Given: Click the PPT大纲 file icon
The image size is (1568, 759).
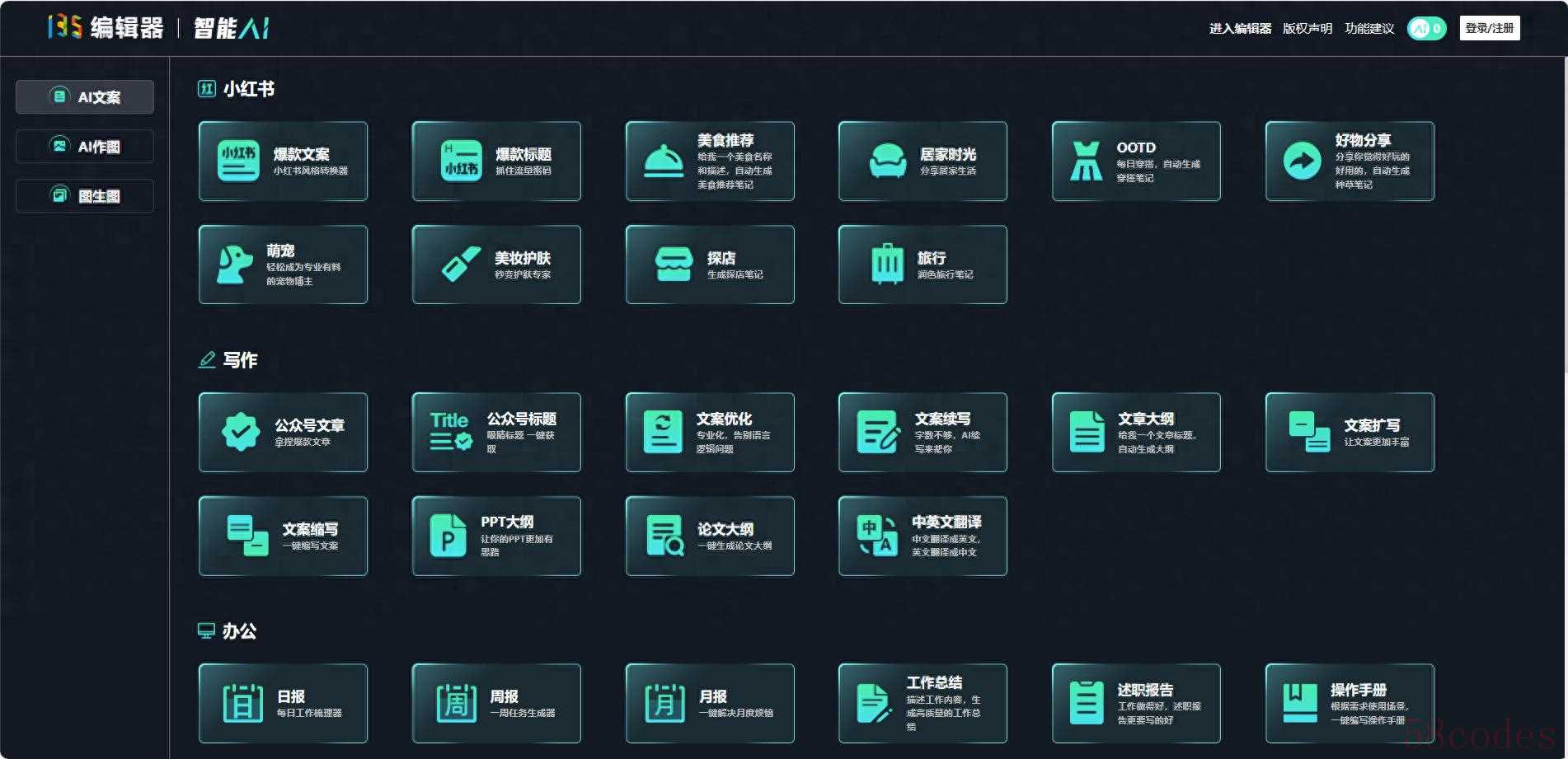Looking at the screenshot, I should coord(448,536).
